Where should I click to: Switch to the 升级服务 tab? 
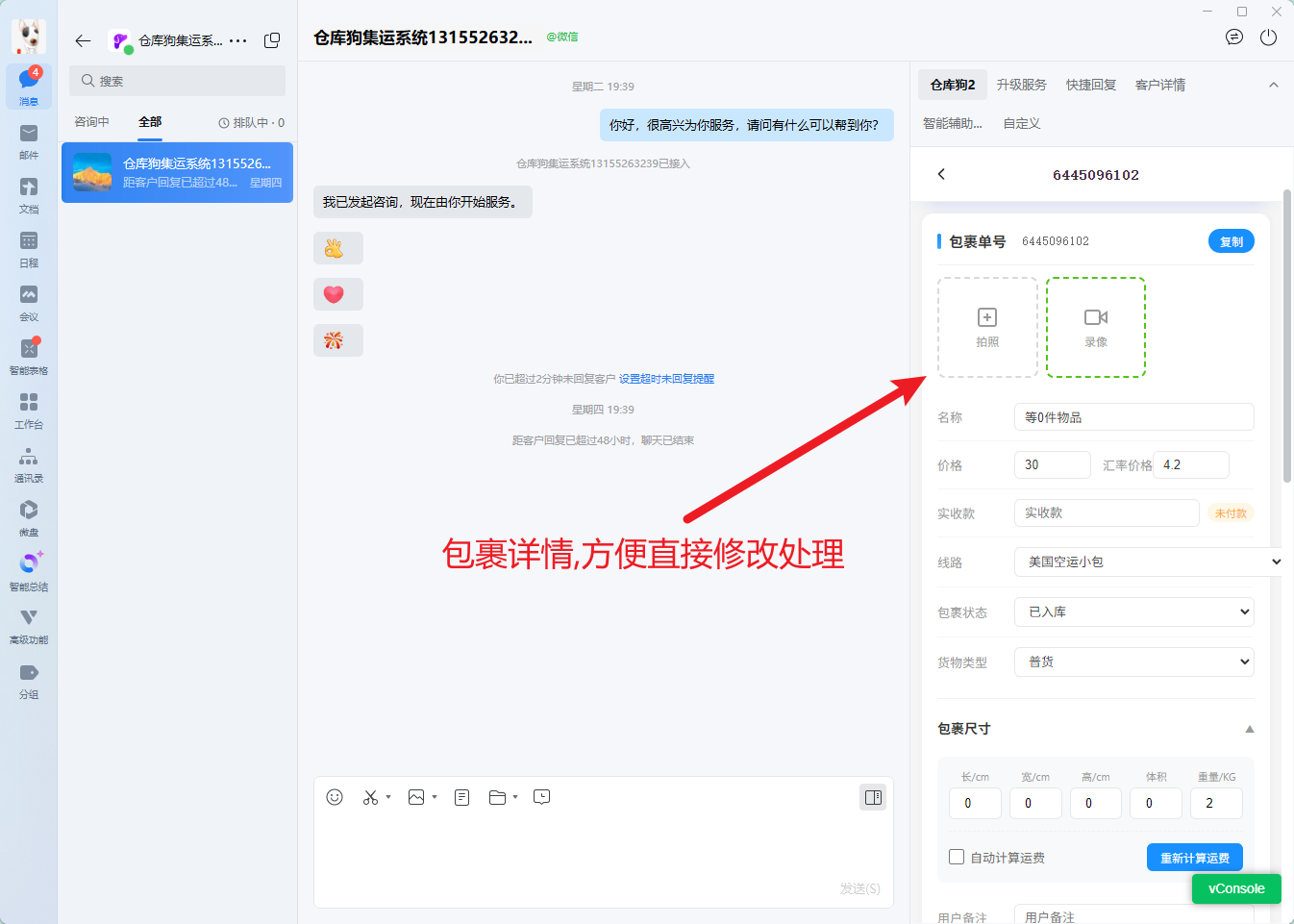1021,85
